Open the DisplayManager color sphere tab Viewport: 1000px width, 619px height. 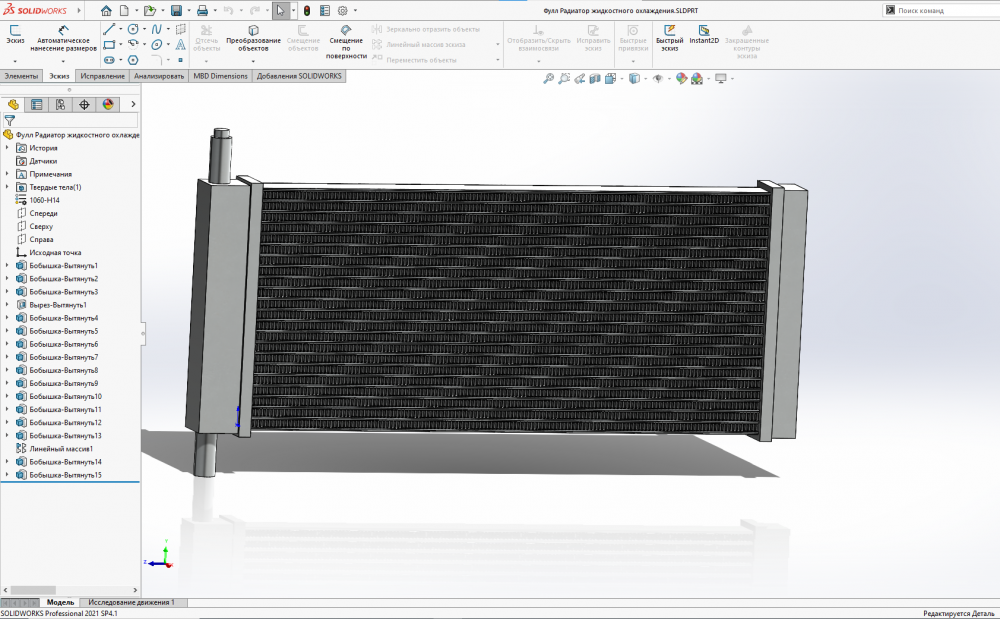pos(107,104)
